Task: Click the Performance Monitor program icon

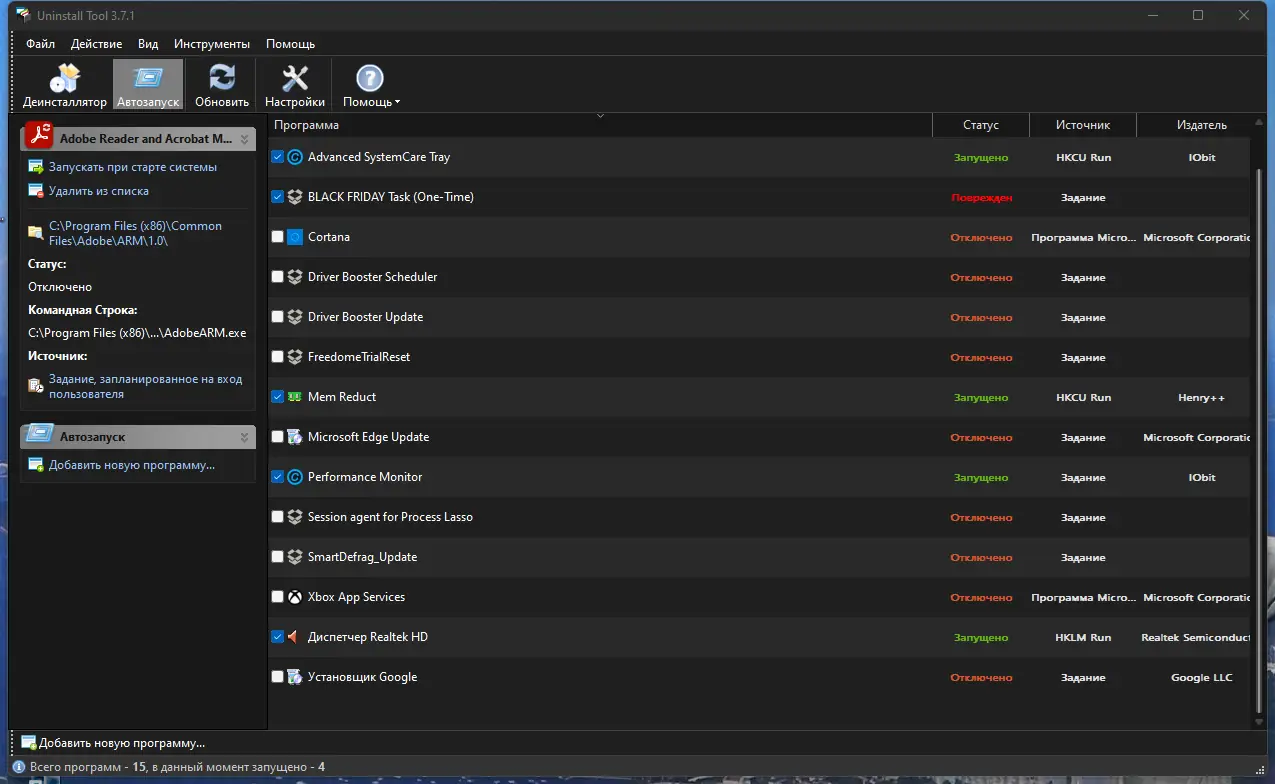Action: tap(295, 477)
